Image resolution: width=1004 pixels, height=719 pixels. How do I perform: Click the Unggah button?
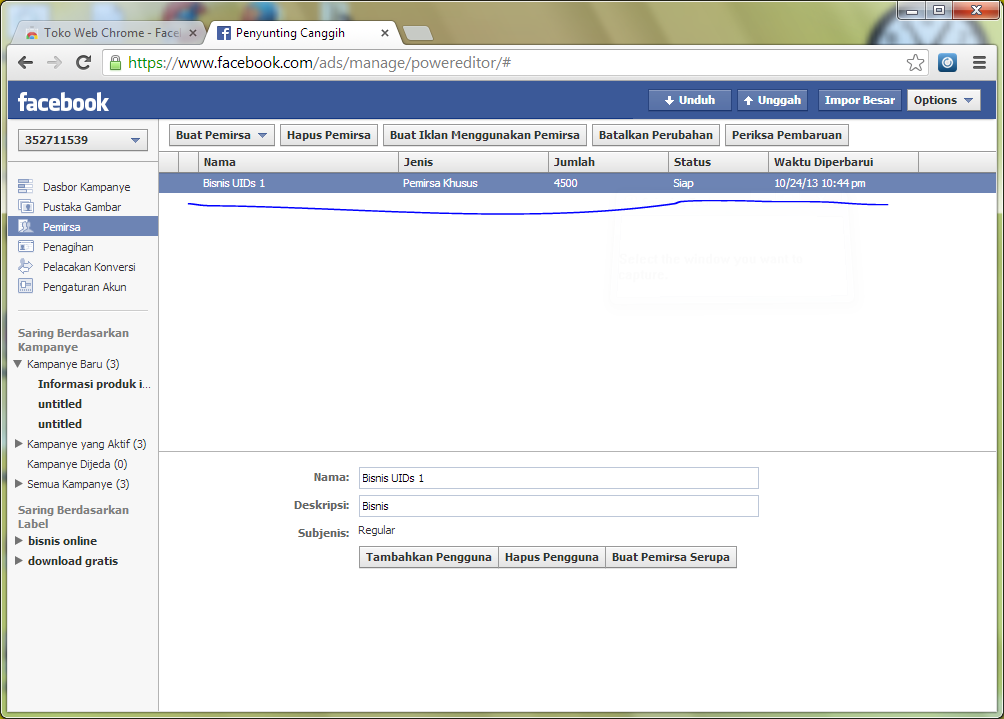click(x=772, y=100)
